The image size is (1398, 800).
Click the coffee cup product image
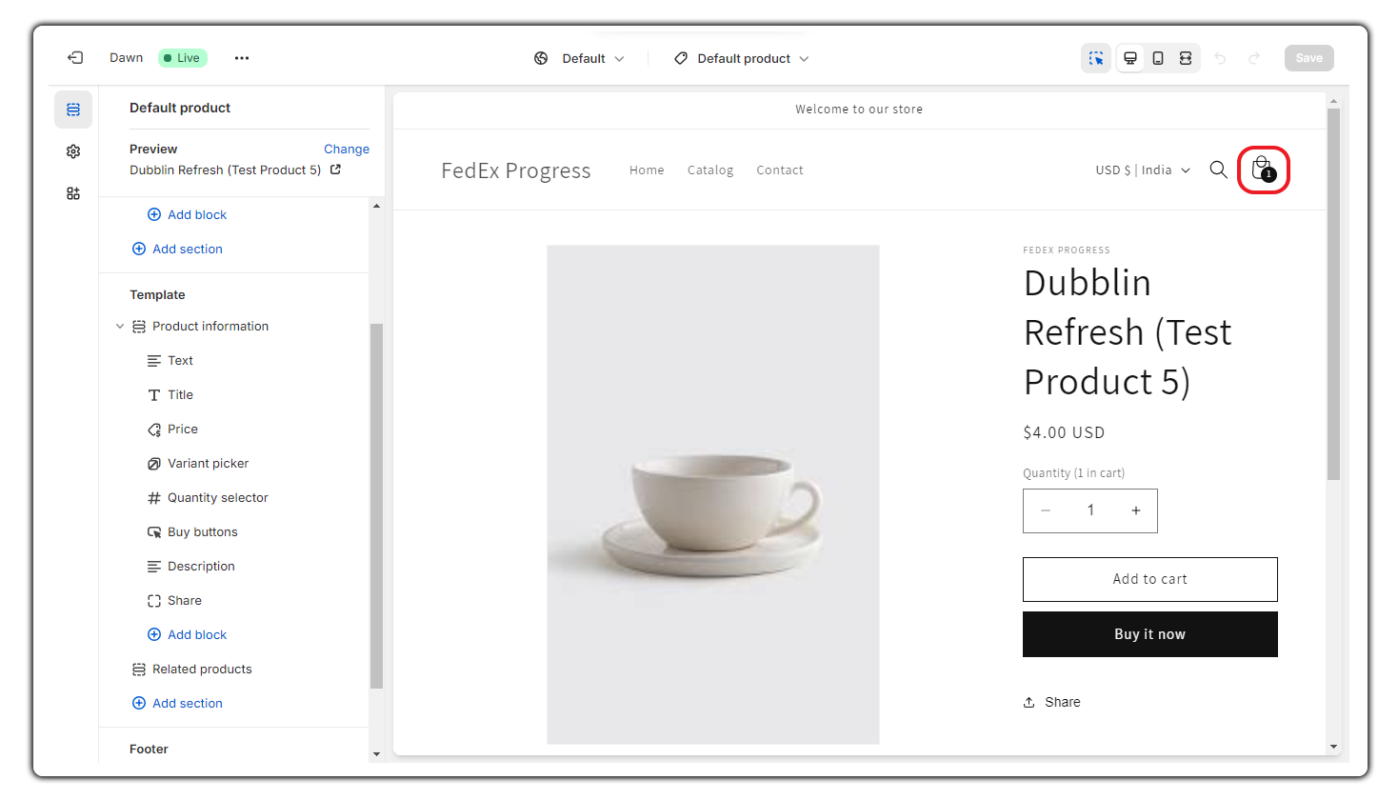click(x=713, y=494)
